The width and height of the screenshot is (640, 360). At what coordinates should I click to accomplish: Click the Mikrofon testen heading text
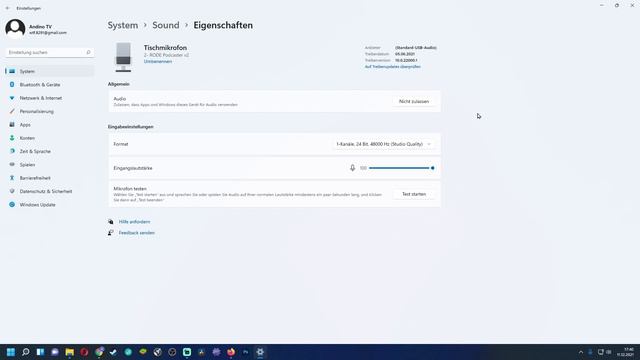point(130,189)
